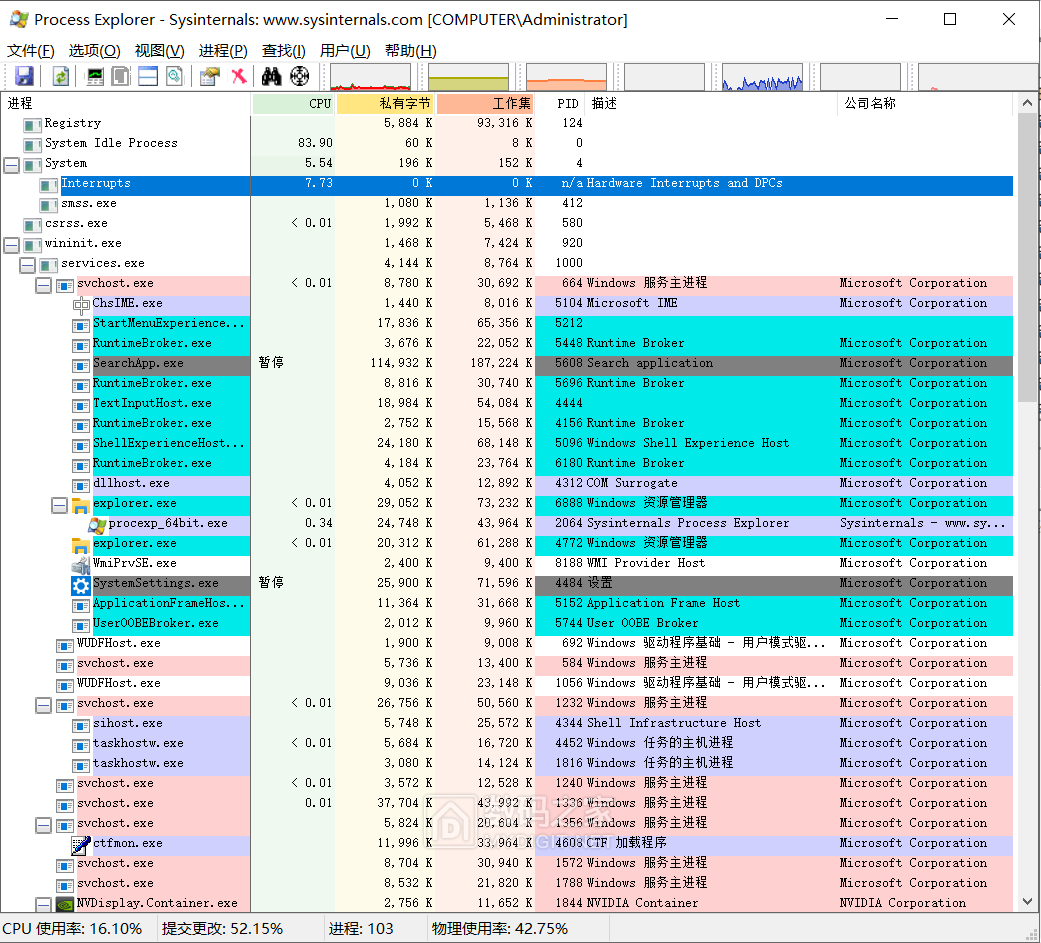Select the Interrupts process row
Screen dimensions: 1041x943
tap(507, 185)
